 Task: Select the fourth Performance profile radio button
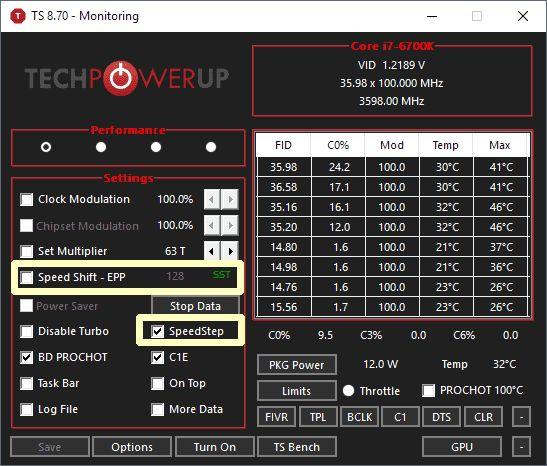pos(211,147)
